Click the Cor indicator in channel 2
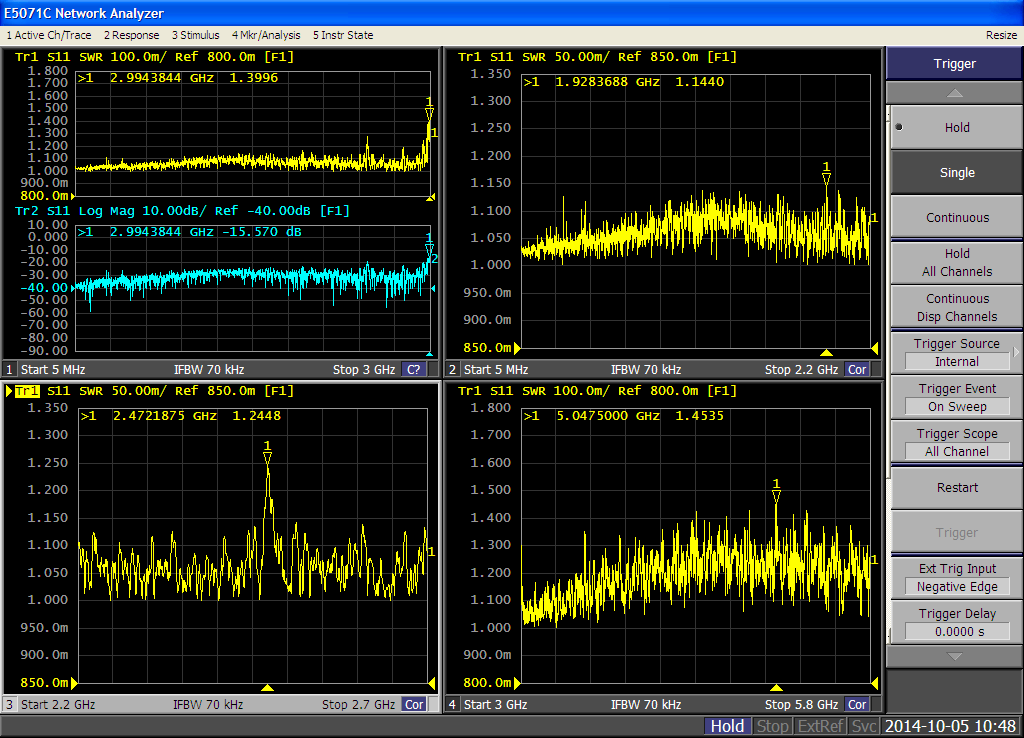Viewport: 1024px width, 738px height. point(857,370)
